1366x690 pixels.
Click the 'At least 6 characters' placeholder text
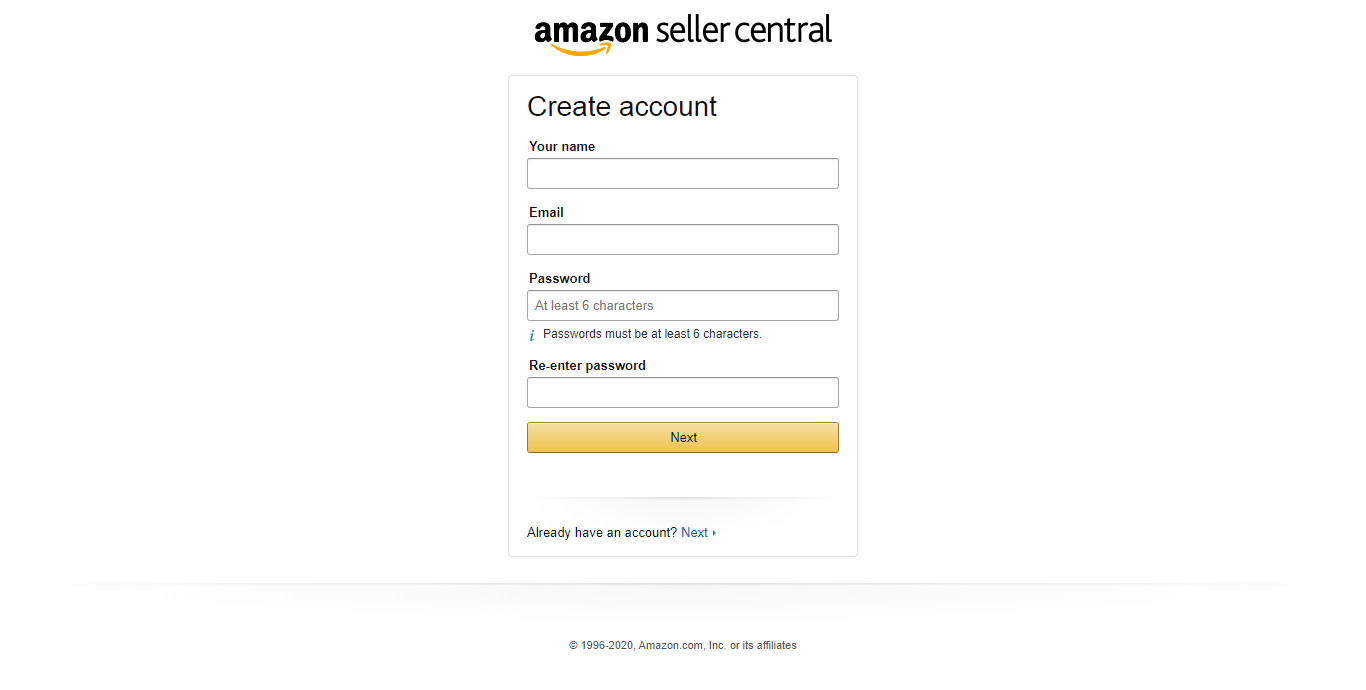pos(593,305)
